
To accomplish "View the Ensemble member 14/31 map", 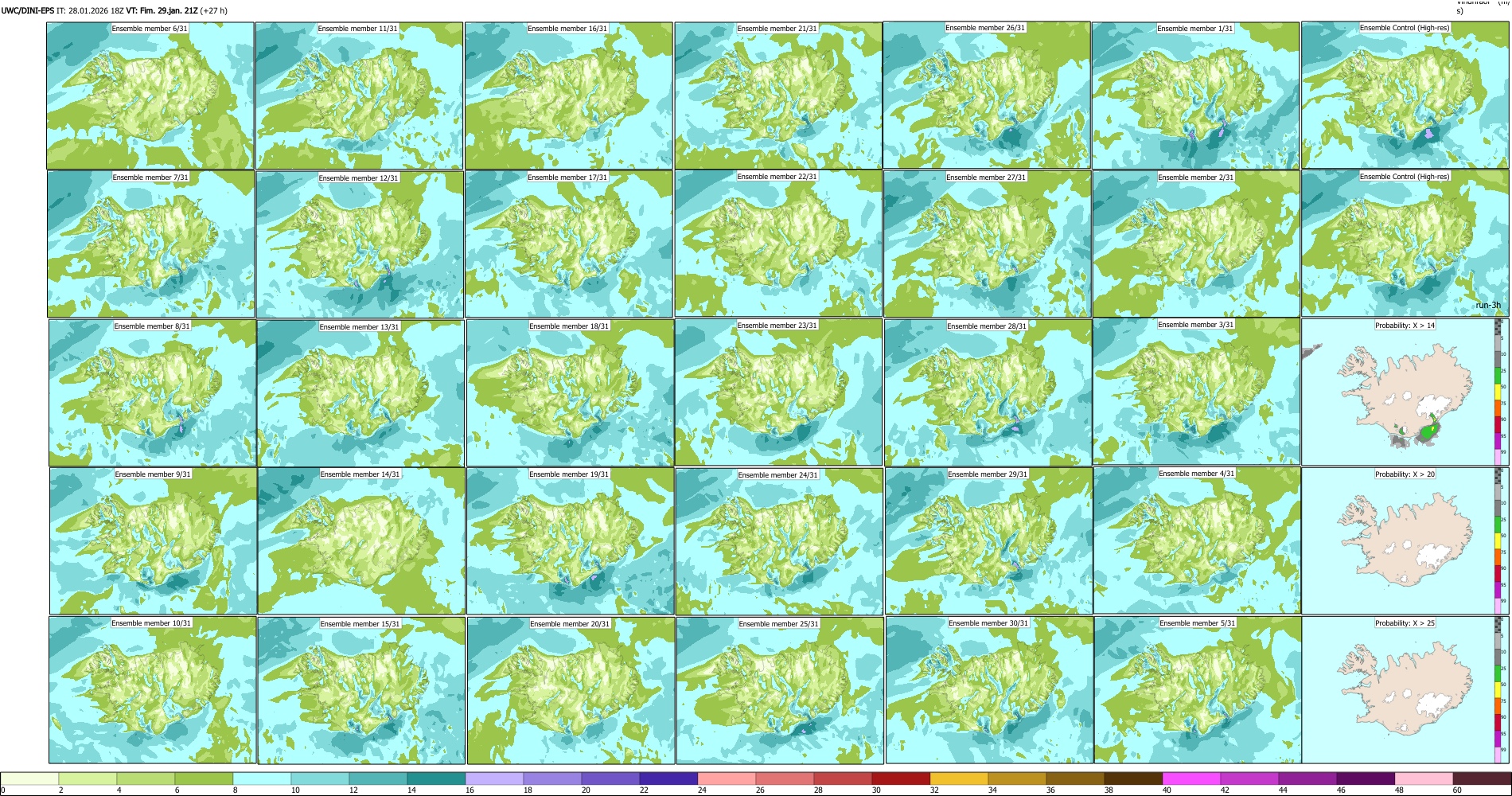I will click(361, 541).
